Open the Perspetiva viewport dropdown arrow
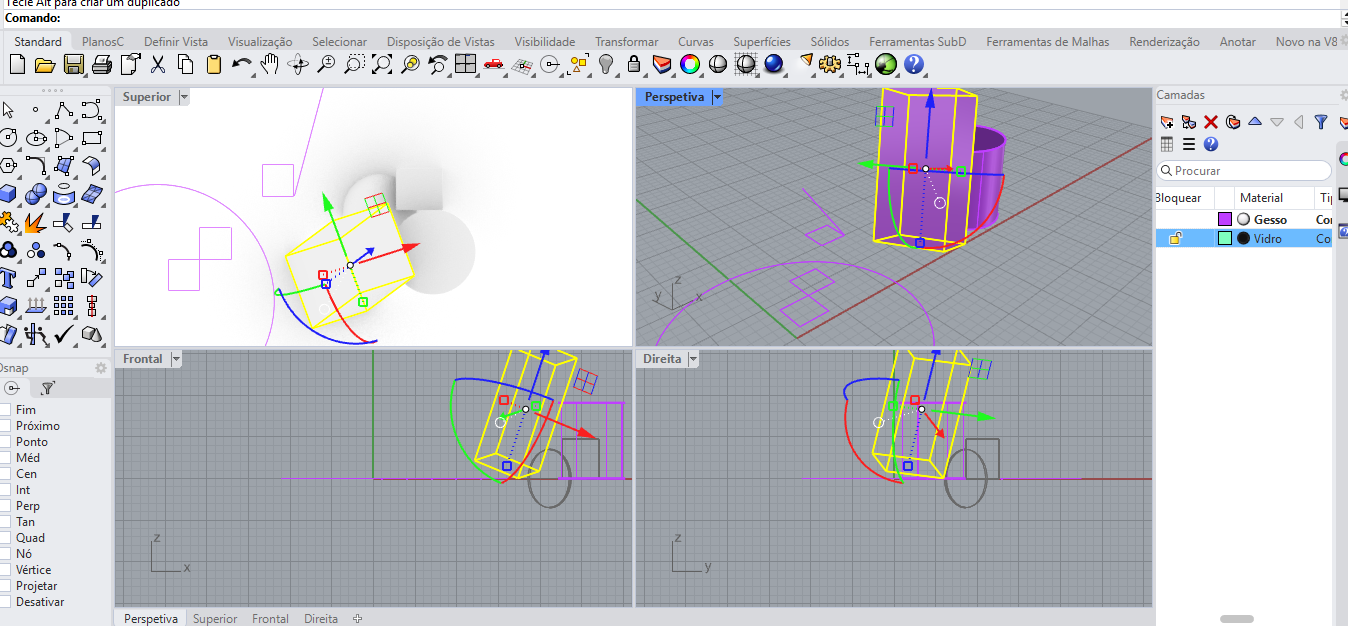 click(x=717, y=97)
